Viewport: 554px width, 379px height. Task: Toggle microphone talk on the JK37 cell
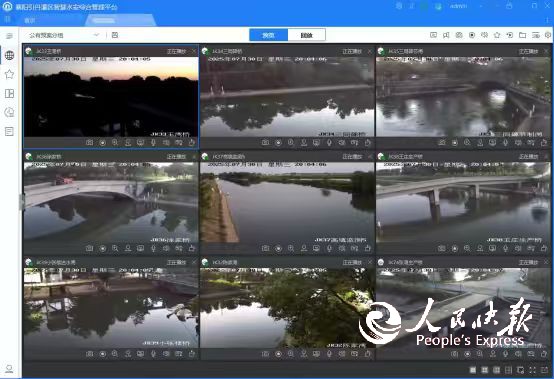[329, 249]
